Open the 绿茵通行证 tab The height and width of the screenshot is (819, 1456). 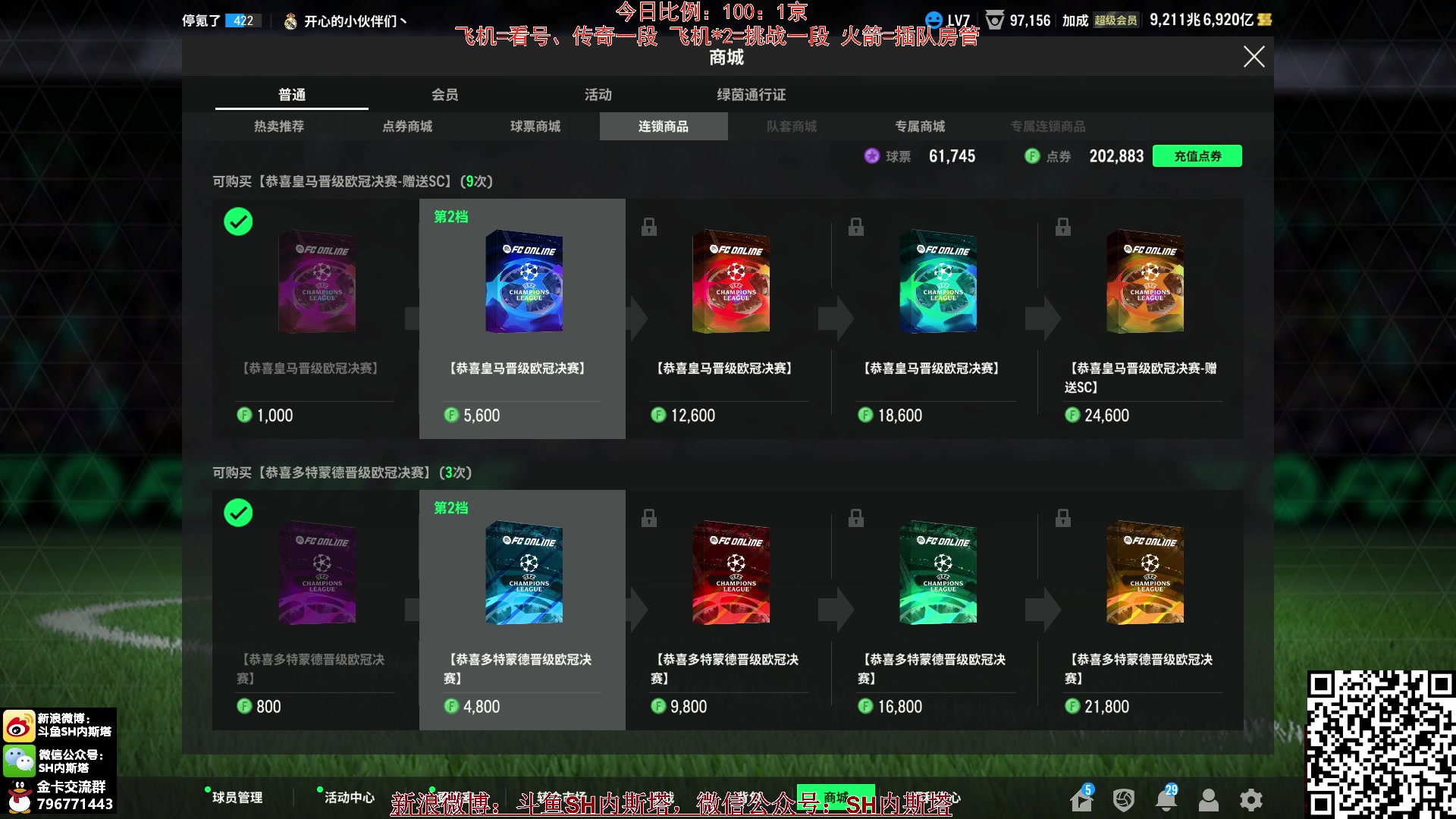(x=752, y=95)
